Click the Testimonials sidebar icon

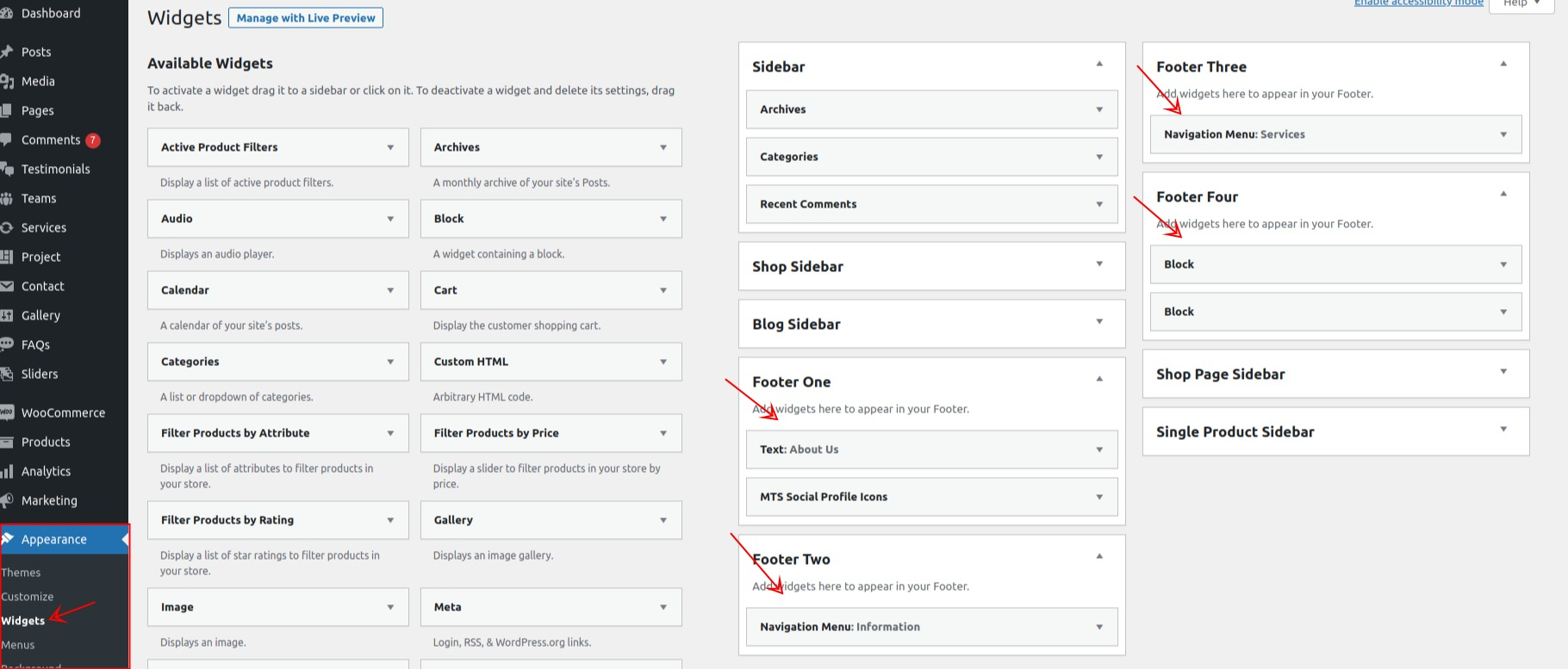coord(7,169)
